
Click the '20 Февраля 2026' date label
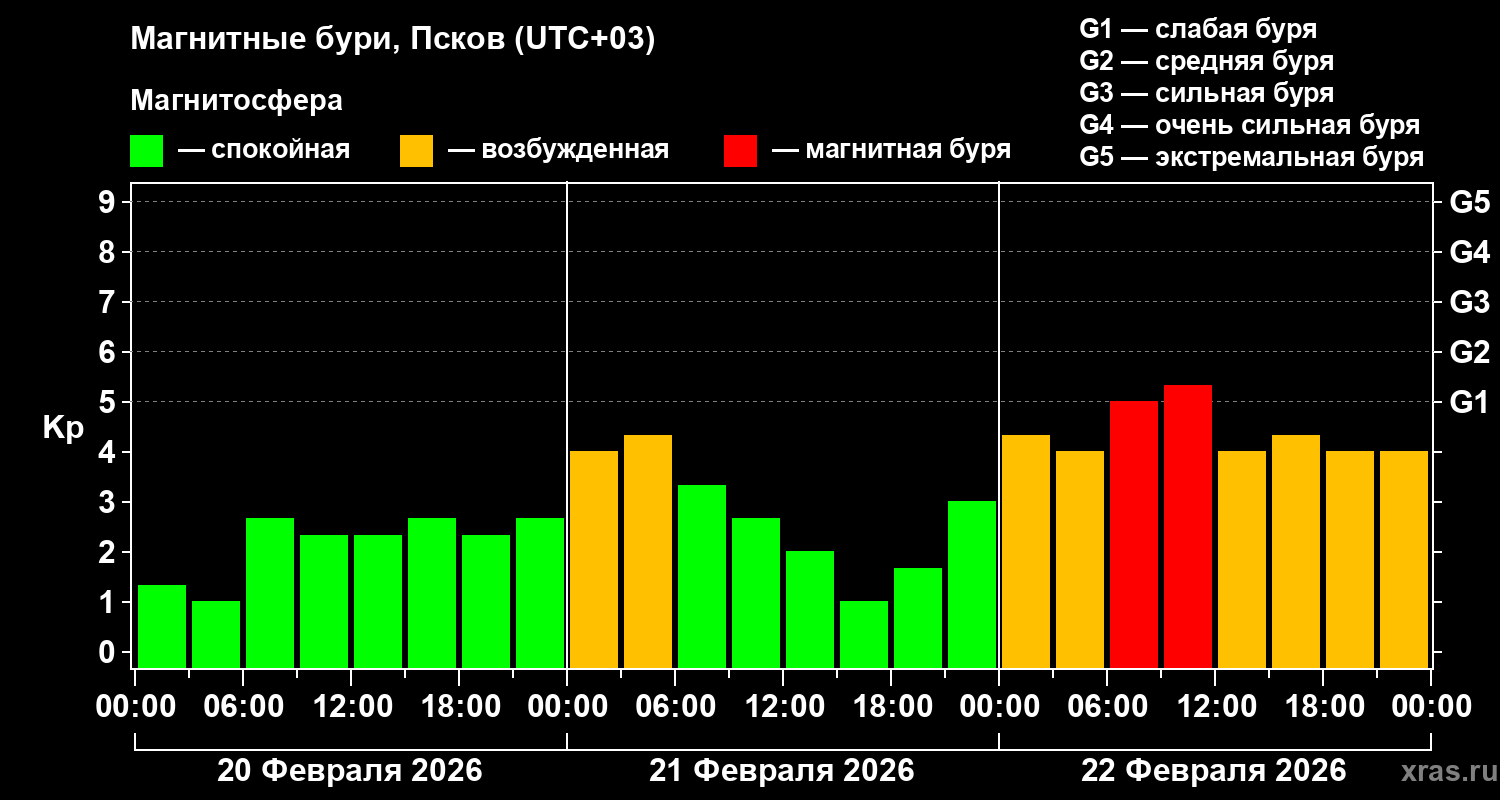pos(350,771)
